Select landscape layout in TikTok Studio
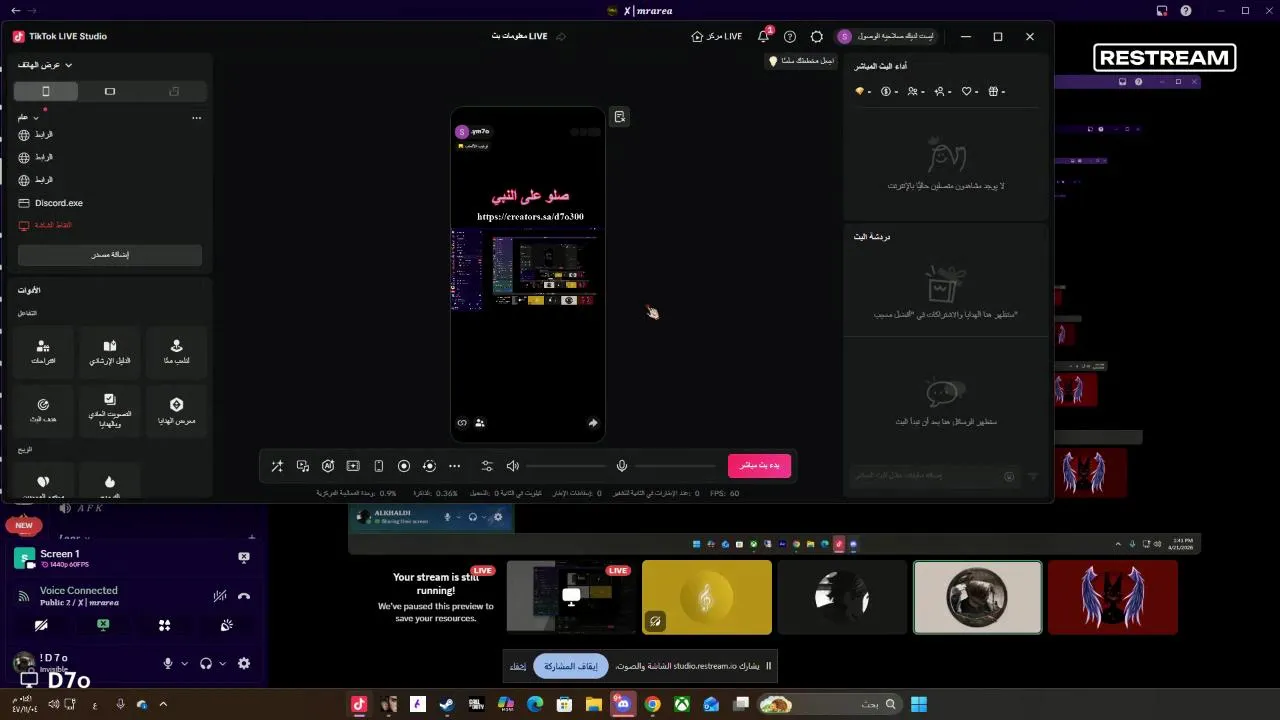 [110, 91]
